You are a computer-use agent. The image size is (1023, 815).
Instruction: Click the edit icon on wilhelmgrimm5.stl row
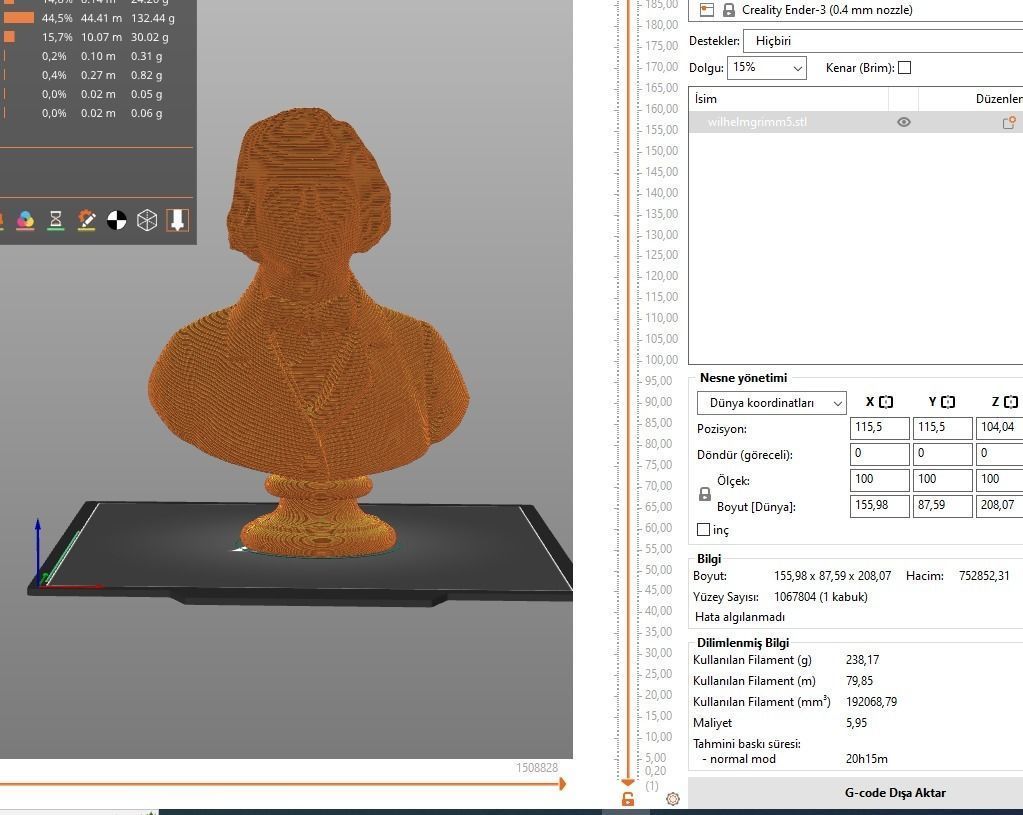[1009, 122]
